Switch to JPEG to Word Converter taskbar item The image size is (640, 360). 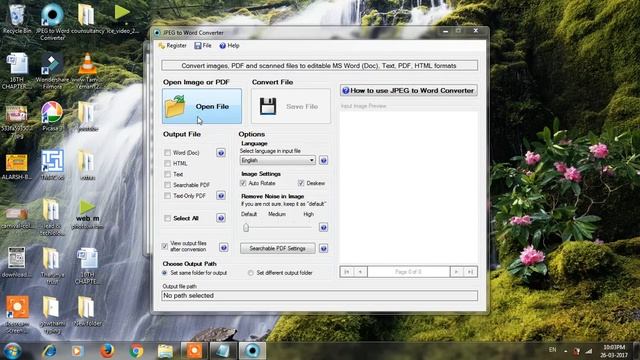(252, 351)
